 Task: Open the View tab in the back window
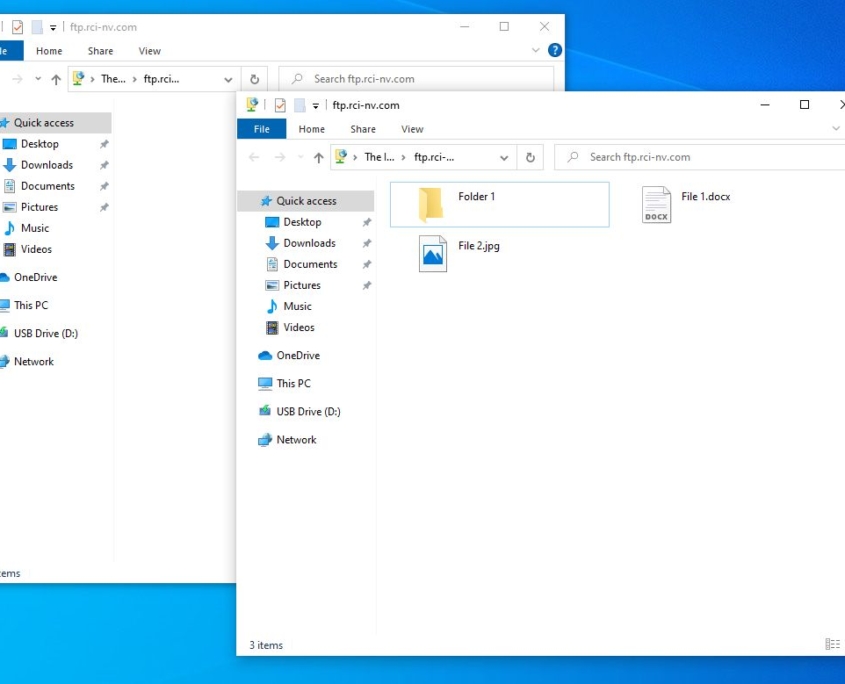pyautogui.click(x=149, y=51)
